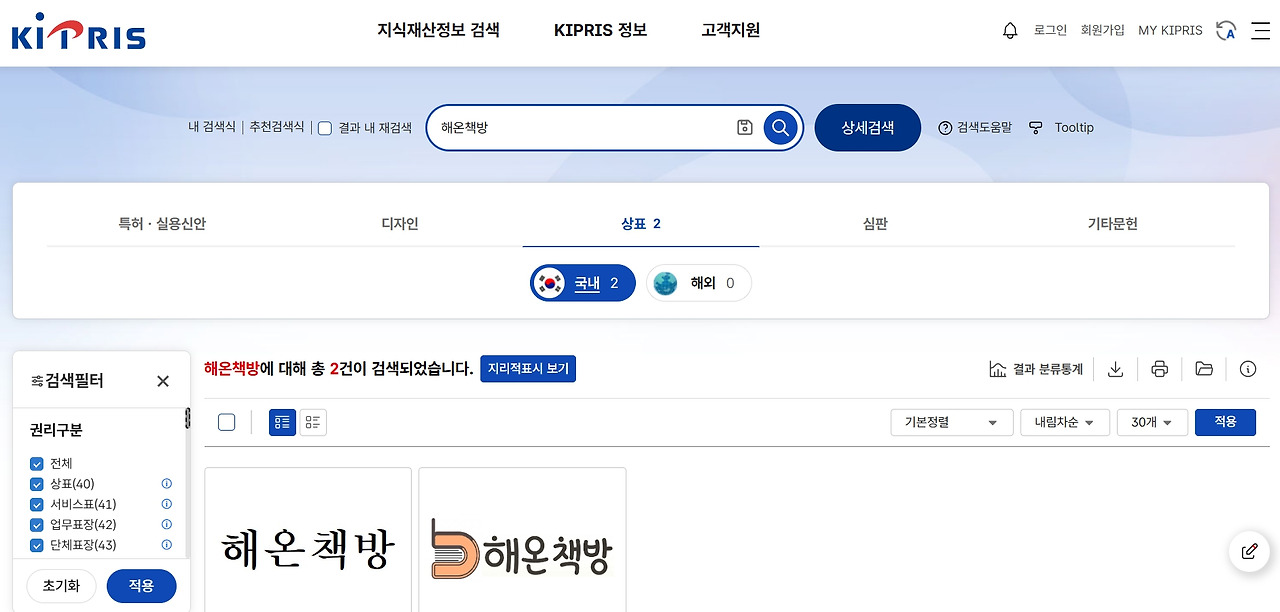Select the globe 해외 filter
The height and width of the screenshot is (612, 1280).
[699, 283]
